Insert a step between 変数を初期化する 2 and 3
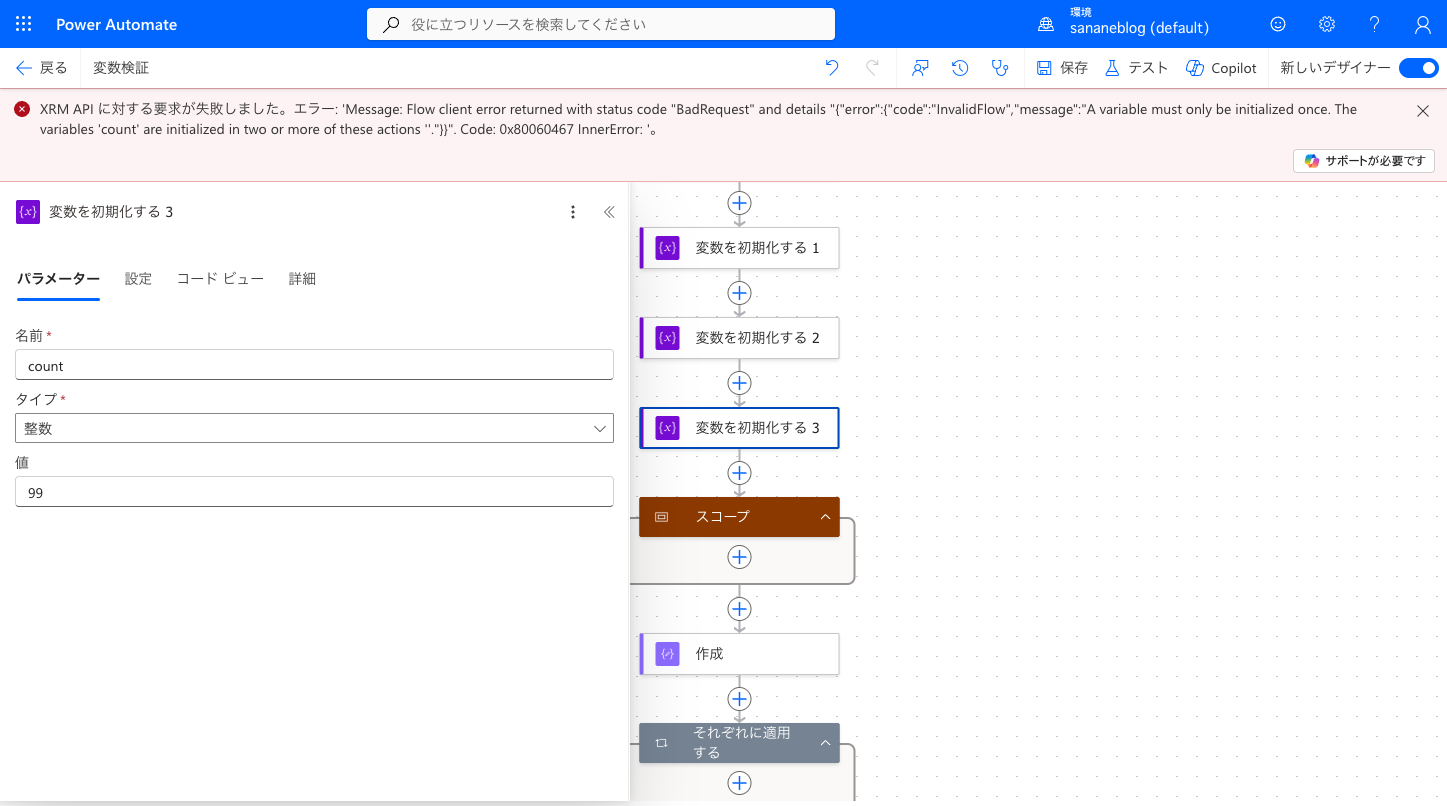Viewport: 1447px width, 806px height. pos(739,383)
